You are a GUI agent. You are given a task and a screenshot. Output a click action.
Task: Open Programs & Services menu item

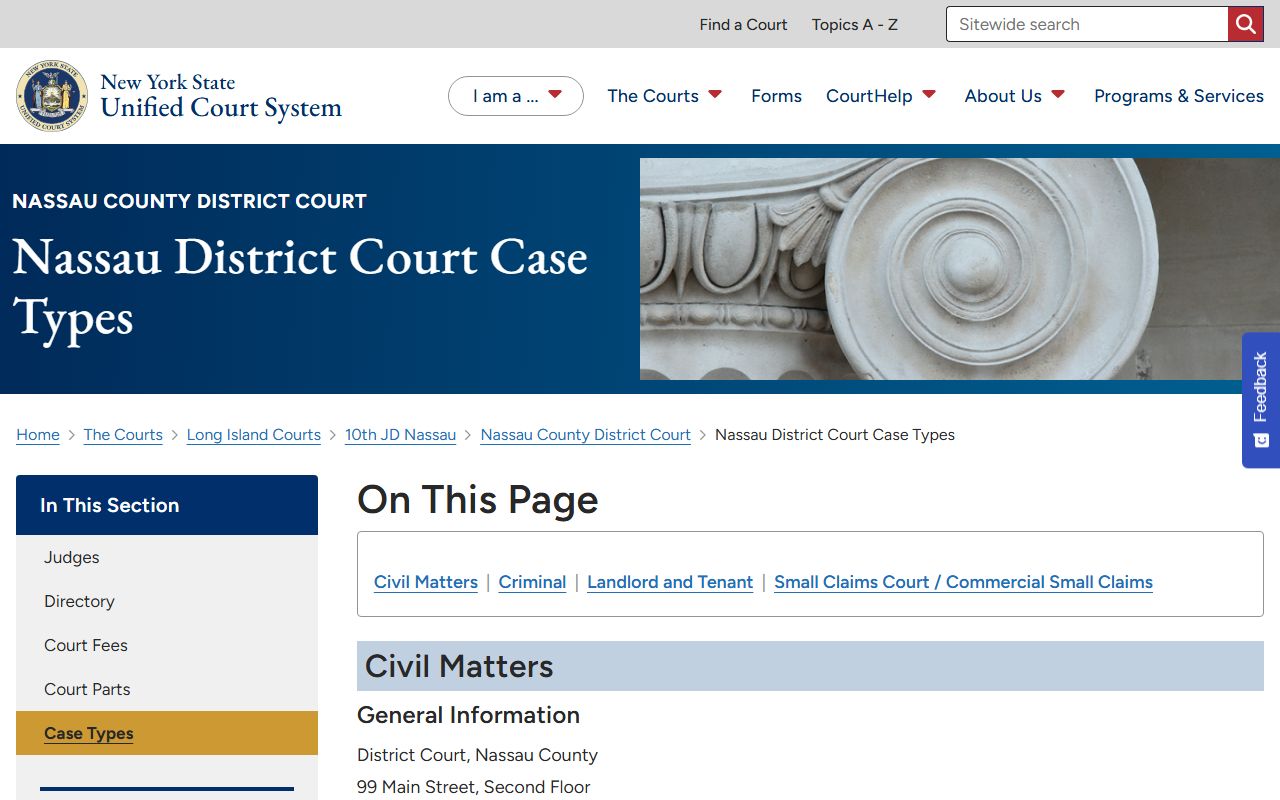1179,96
